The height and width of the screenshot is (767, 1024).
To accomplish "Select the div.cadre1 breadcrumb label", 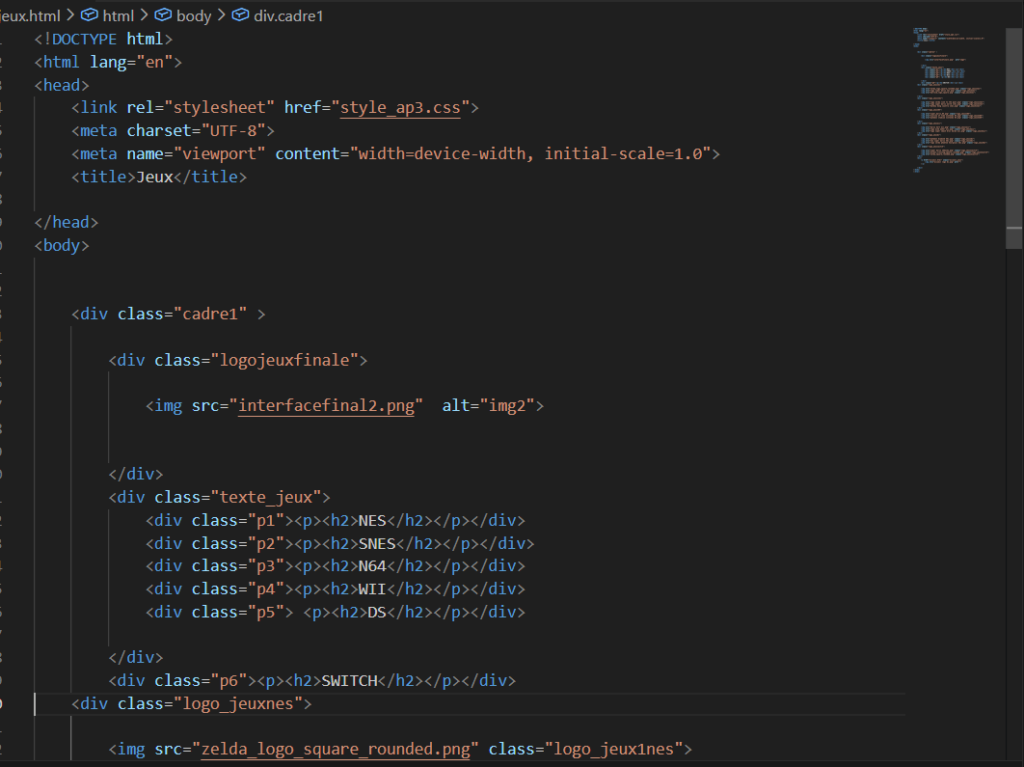I will [x=290, y=16].
